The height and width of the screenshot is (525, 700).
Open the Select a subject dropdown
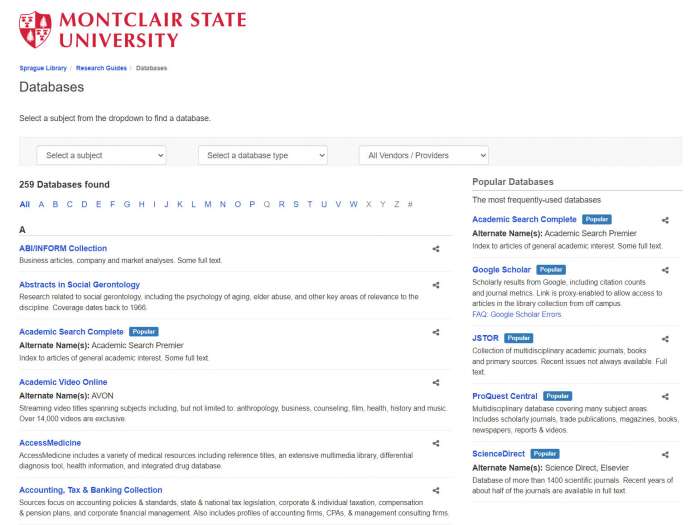tap(101, 155)
